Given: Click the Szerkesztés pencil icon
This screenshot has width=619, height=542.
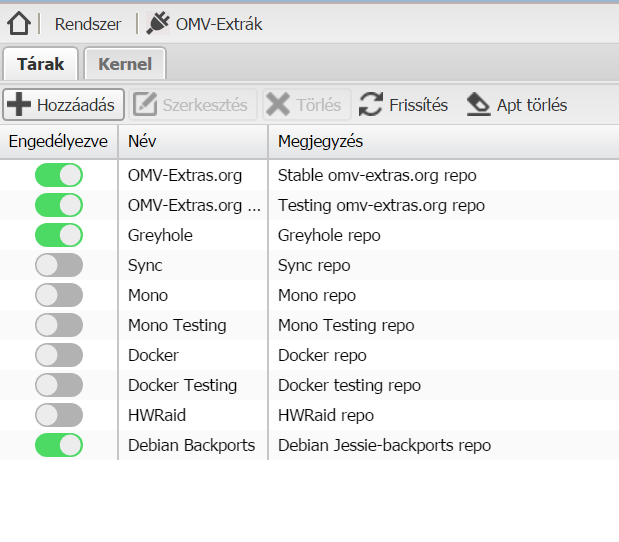Looking at the screenshot, I should (145, 105).
